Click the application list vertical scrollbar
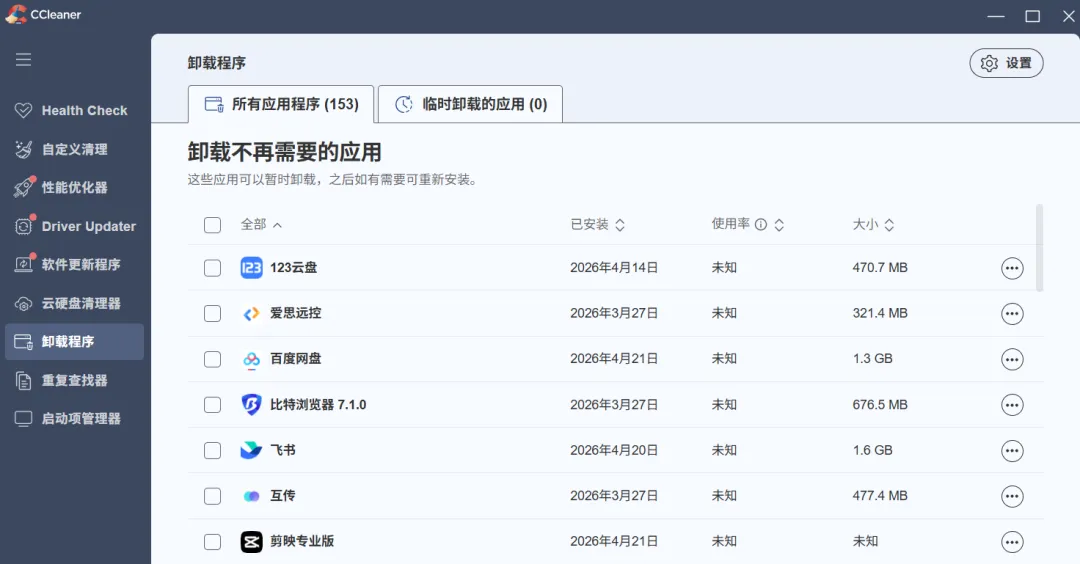Screen dimensions: 1080x564 [1039, 248]
